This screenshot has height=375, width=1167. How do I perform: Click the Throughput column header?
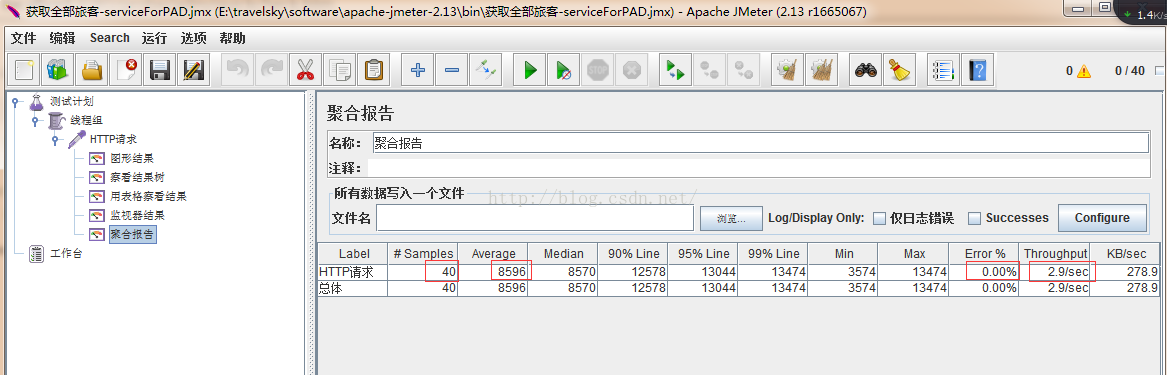pyautogui.click(x=1055, y=254)
